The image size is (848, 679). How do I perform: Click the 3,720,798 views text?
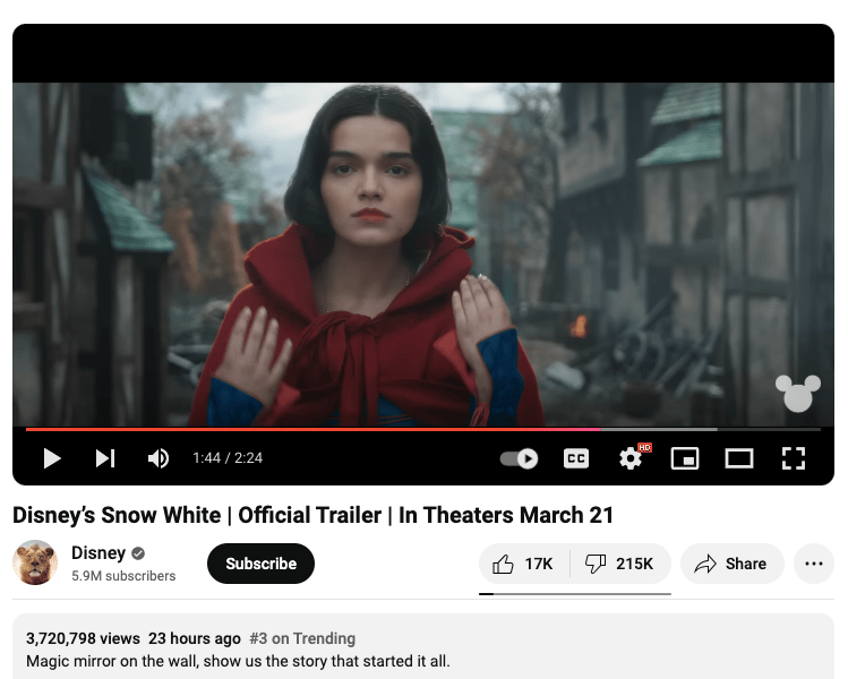(83, 638)
